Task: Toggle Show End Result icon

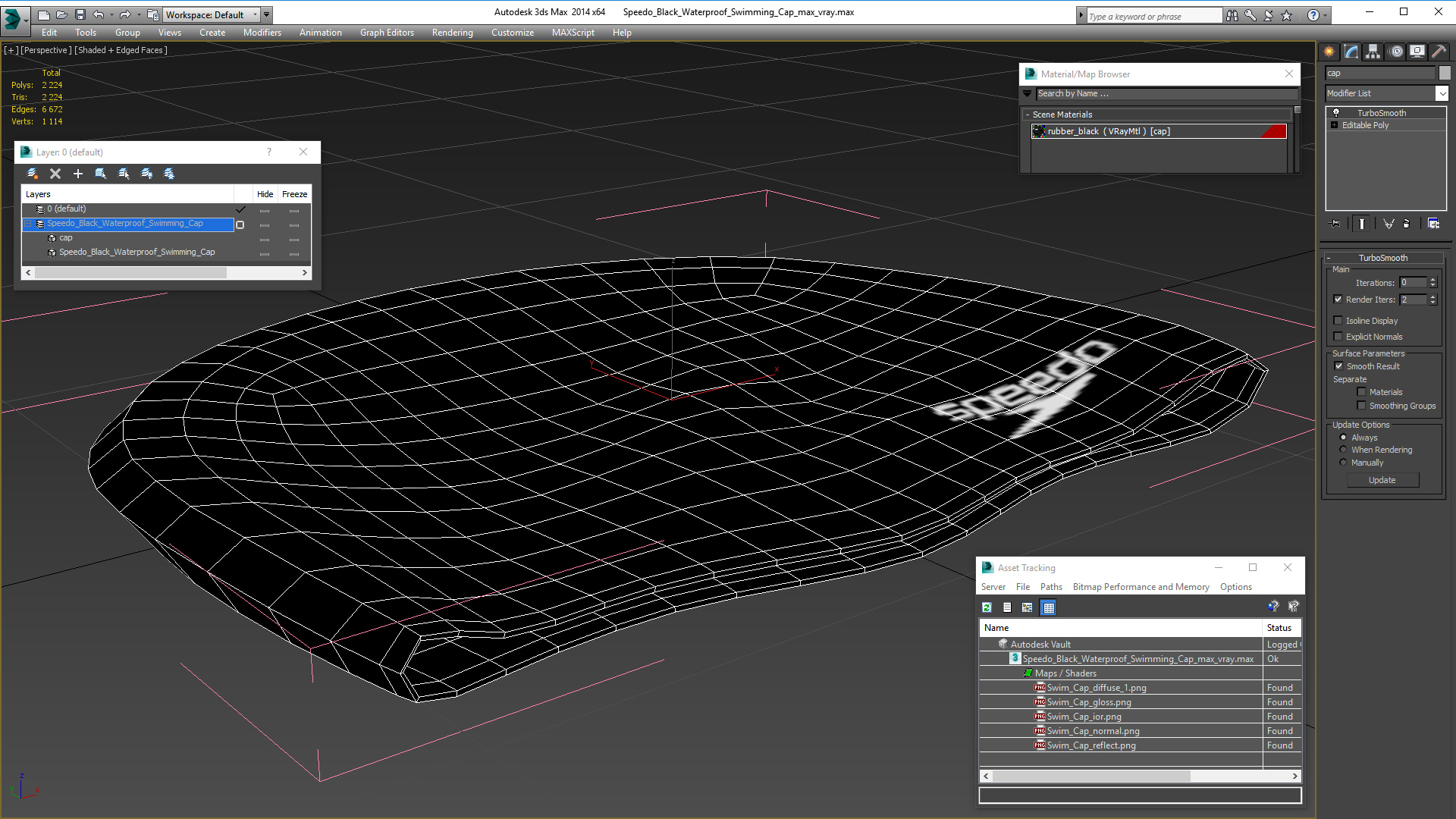Action: (1362, 224)
